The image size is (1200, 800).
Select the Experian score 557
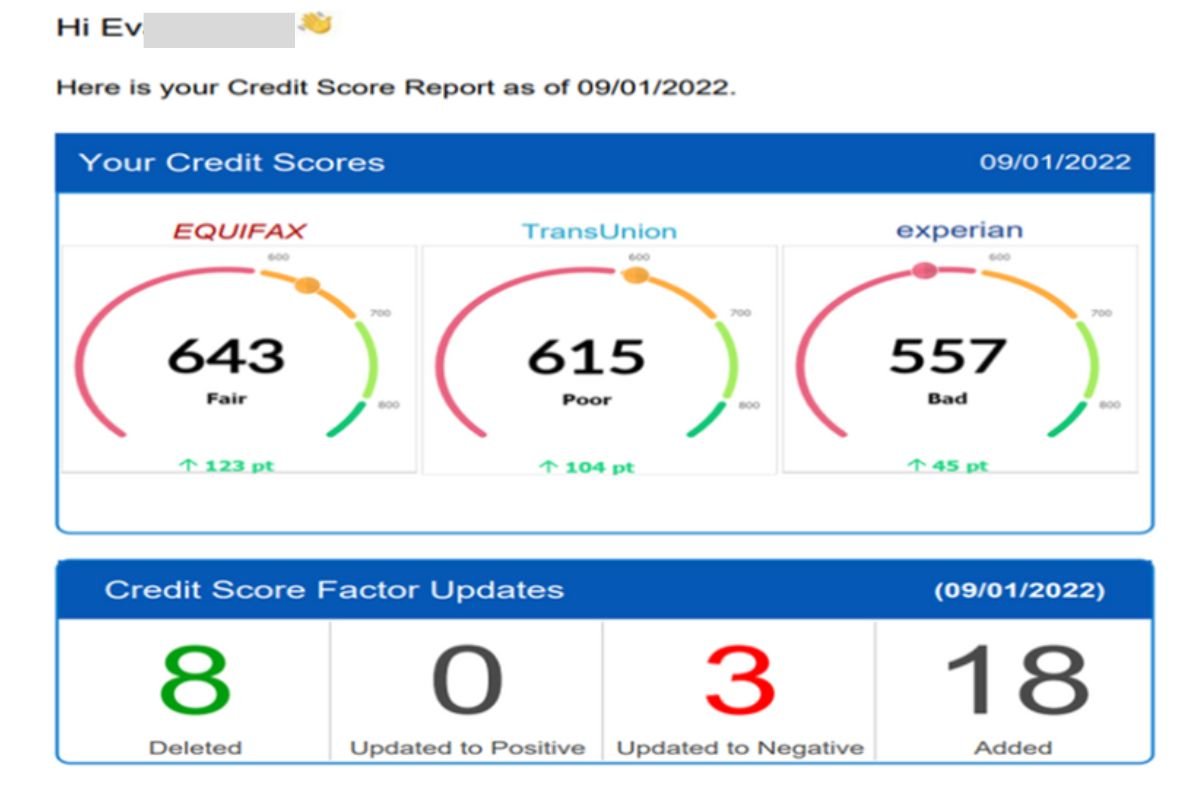coord(947,355)
